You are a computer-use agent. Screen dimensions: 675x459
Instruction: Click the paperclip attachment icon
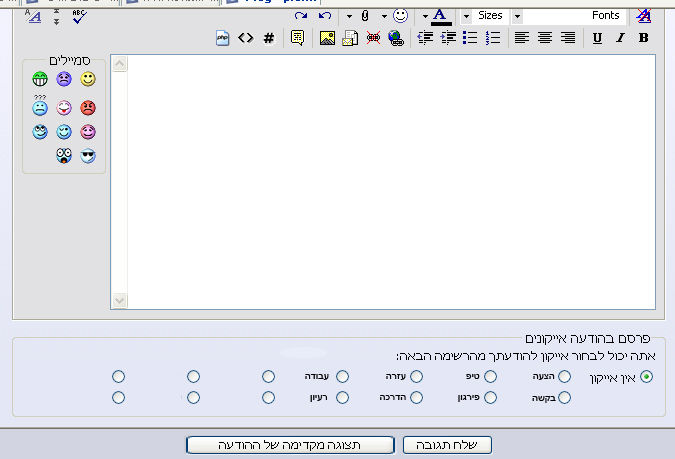[365, 16]
